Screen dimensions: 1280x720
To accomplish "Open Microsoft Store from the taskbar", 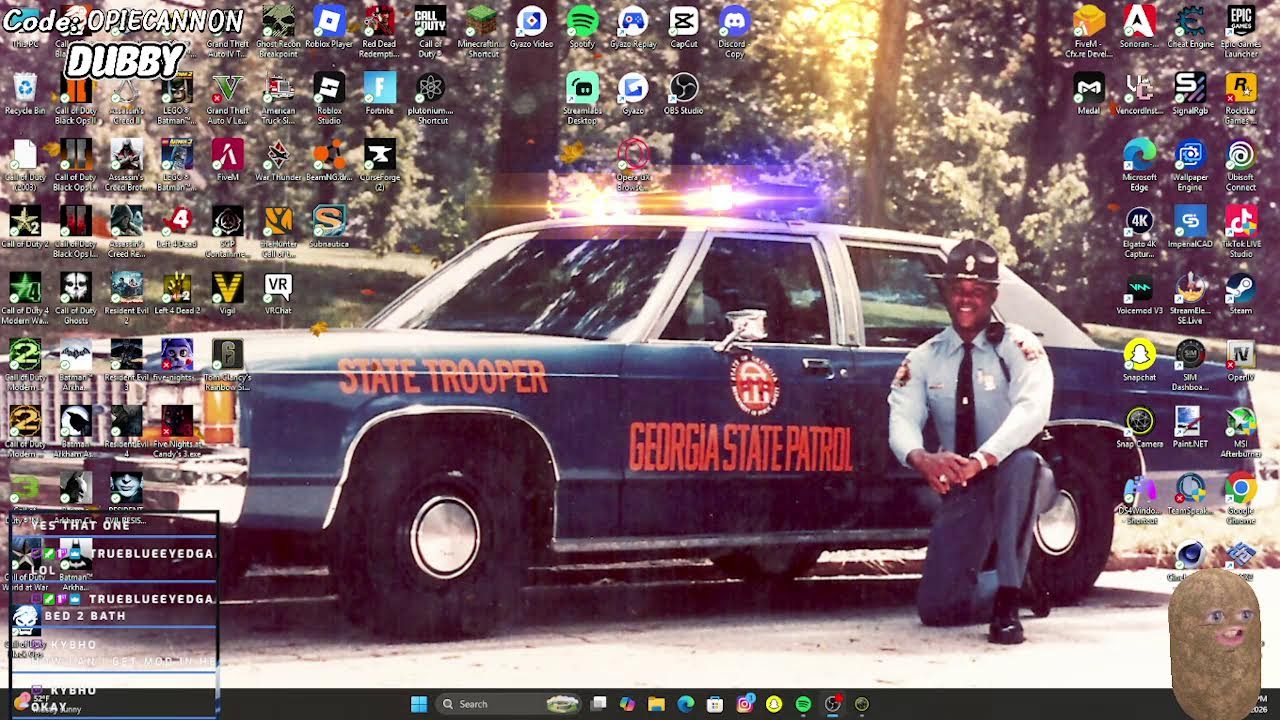I will pyautogui.click(x=715, y=704).
